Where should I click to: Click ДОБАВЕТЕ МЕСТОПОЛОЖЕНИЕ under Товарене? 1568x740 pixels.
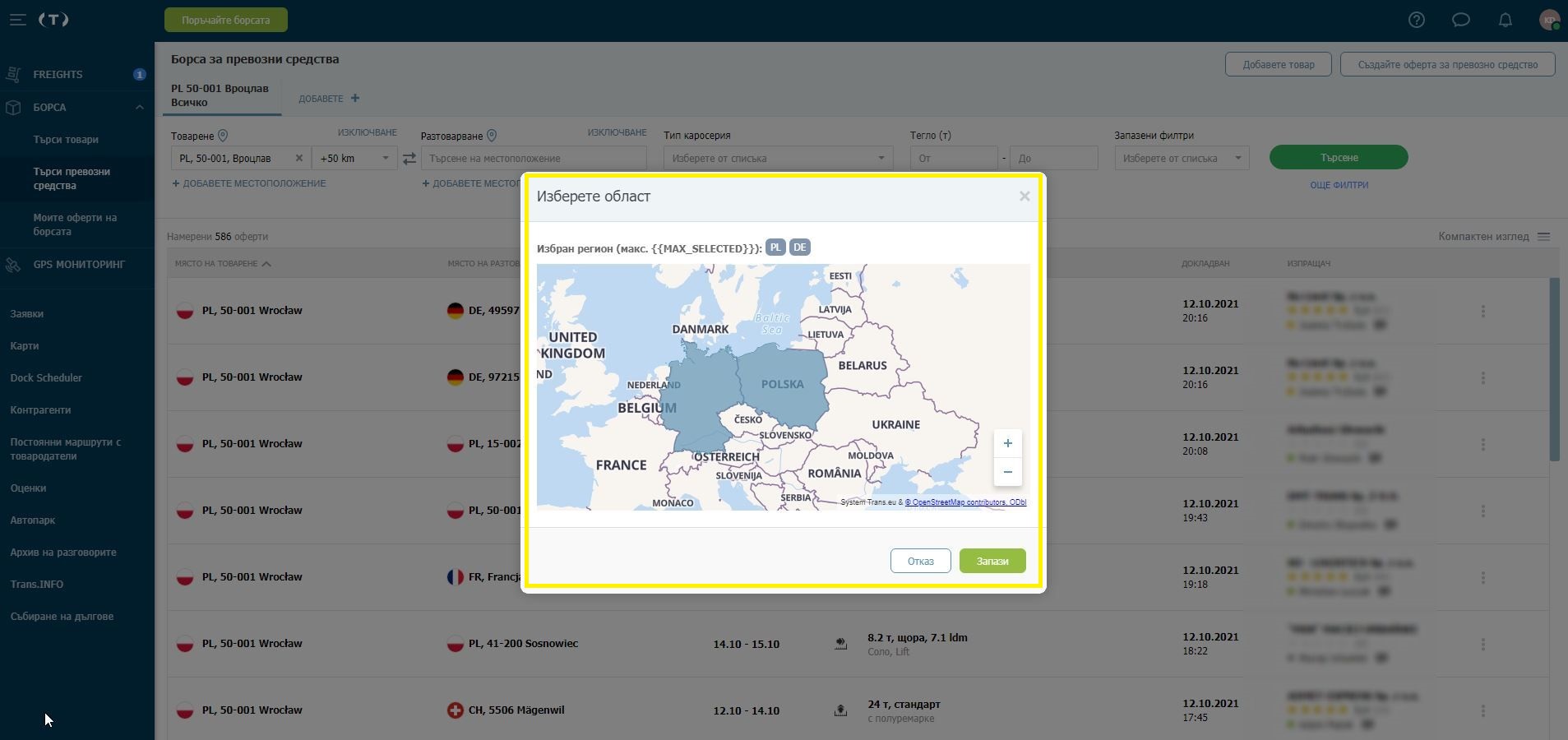click(x=249, y=183)
